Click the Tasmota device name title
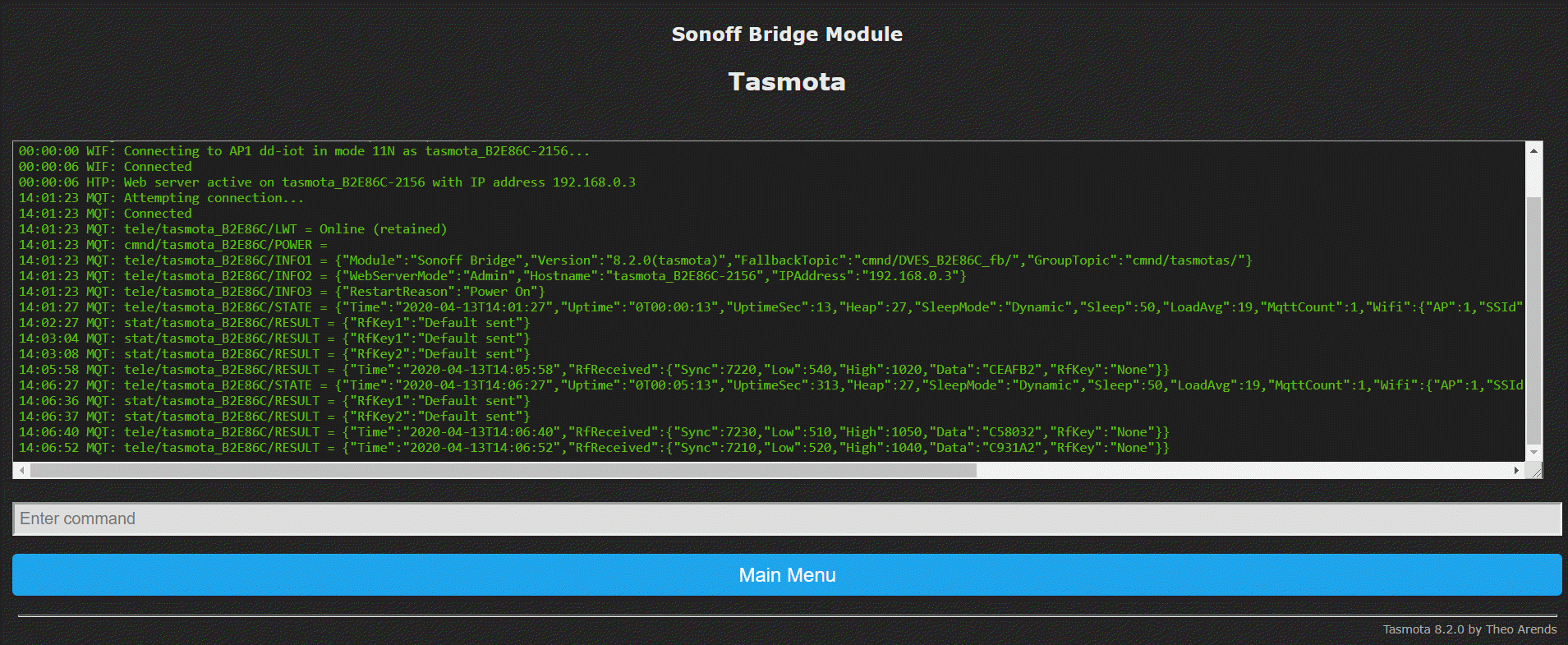 786,82
